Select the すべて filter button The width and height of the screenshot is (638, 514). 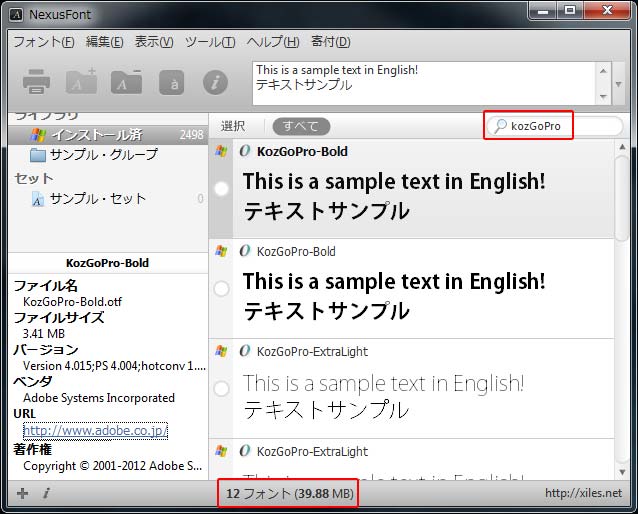click(301, 126)
